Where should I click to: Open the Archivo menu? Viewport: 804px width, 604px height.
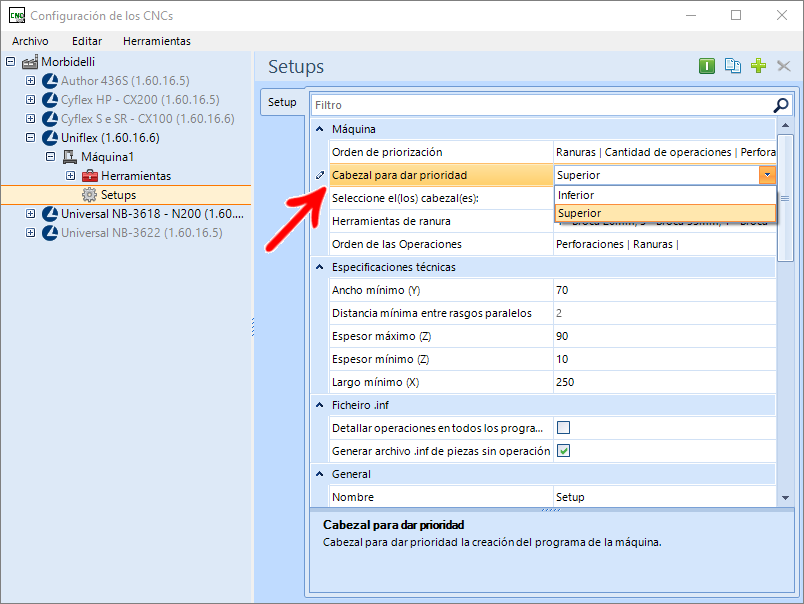coord(30,41)
